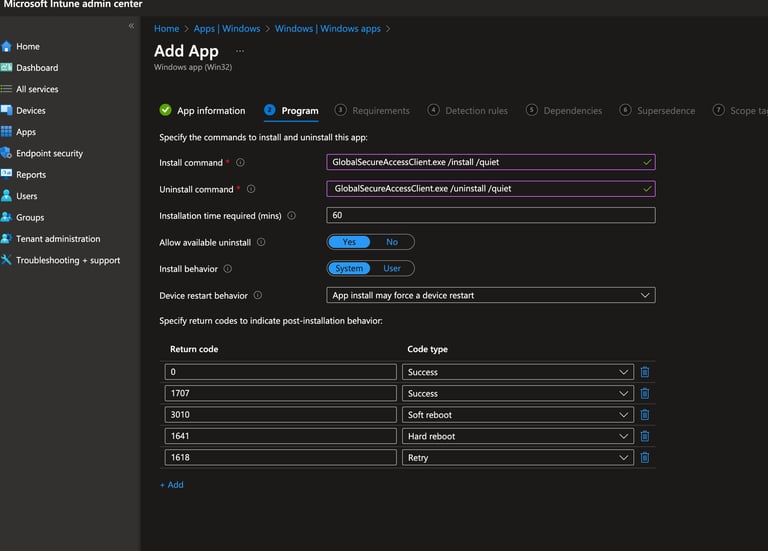Screen dimensions: 768x551
Task: Click the Devices sidebar icon
Action: [6, 110]
